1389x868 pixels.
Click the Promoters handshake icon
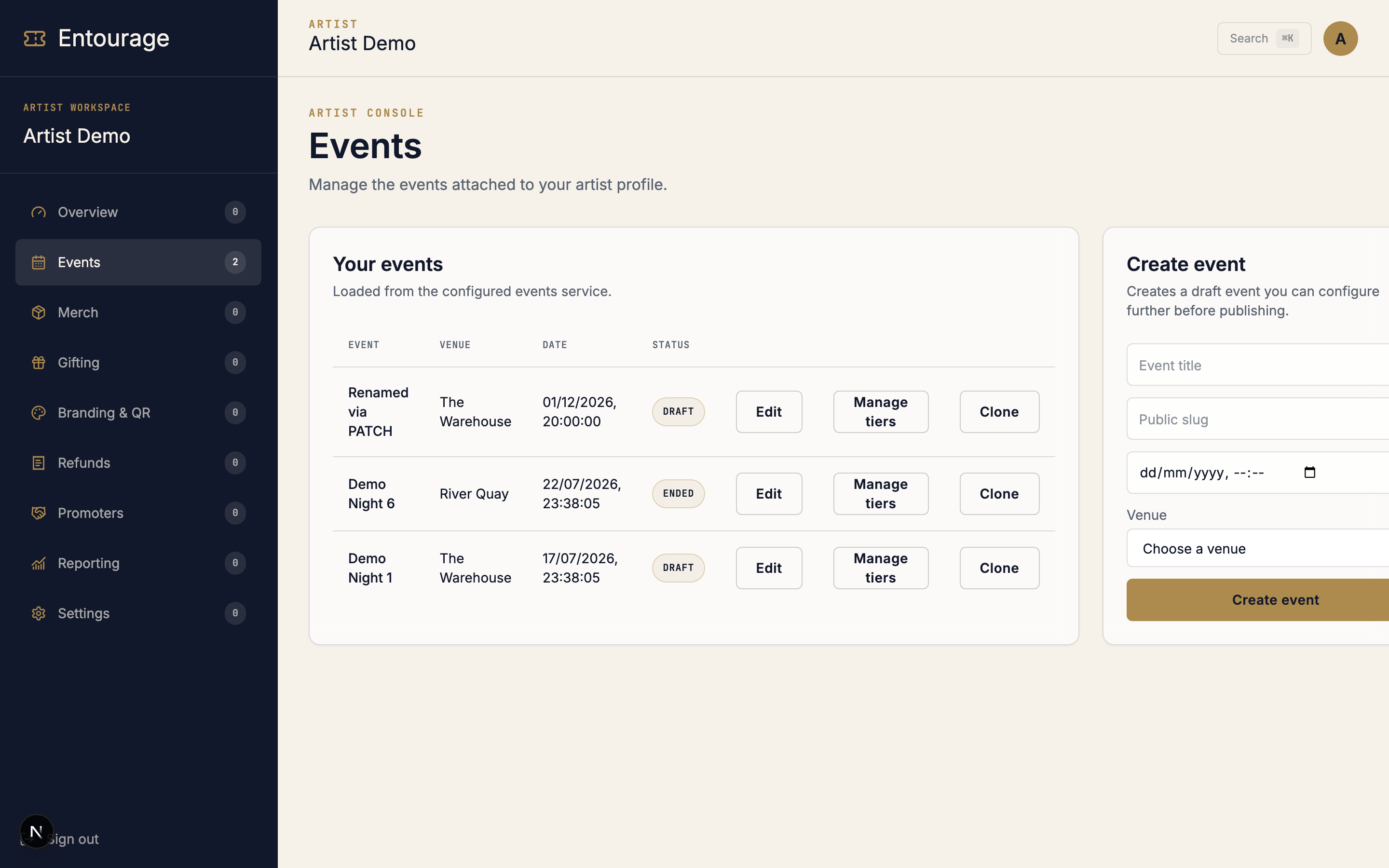point(39,513)
